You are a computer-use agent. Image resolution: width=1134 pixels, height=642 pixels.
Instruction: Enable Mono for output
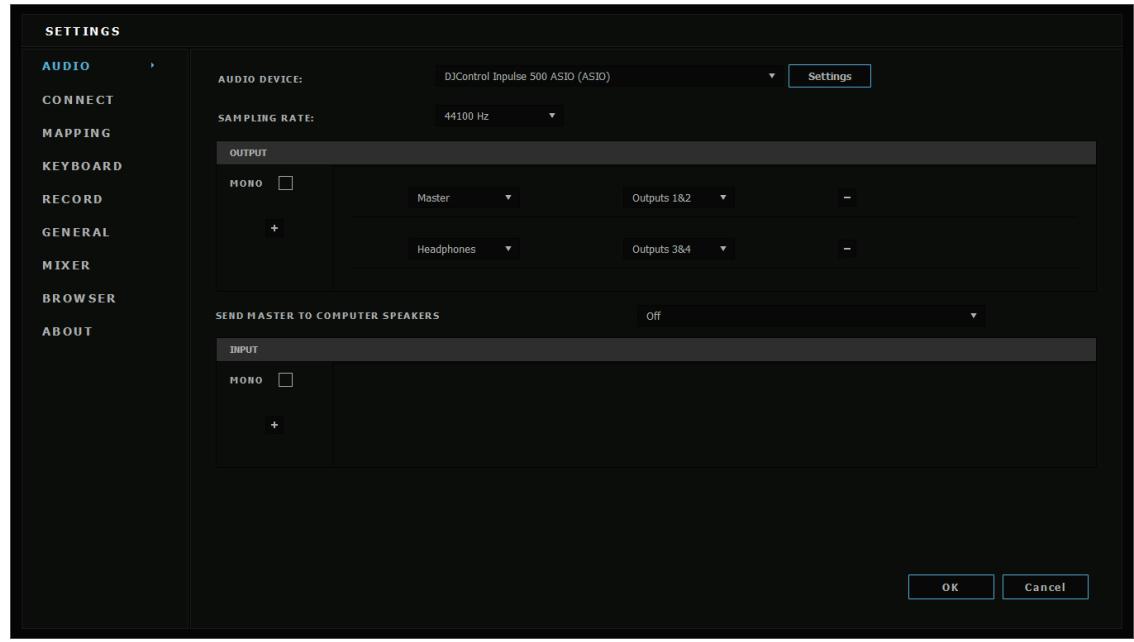point(286,183)
